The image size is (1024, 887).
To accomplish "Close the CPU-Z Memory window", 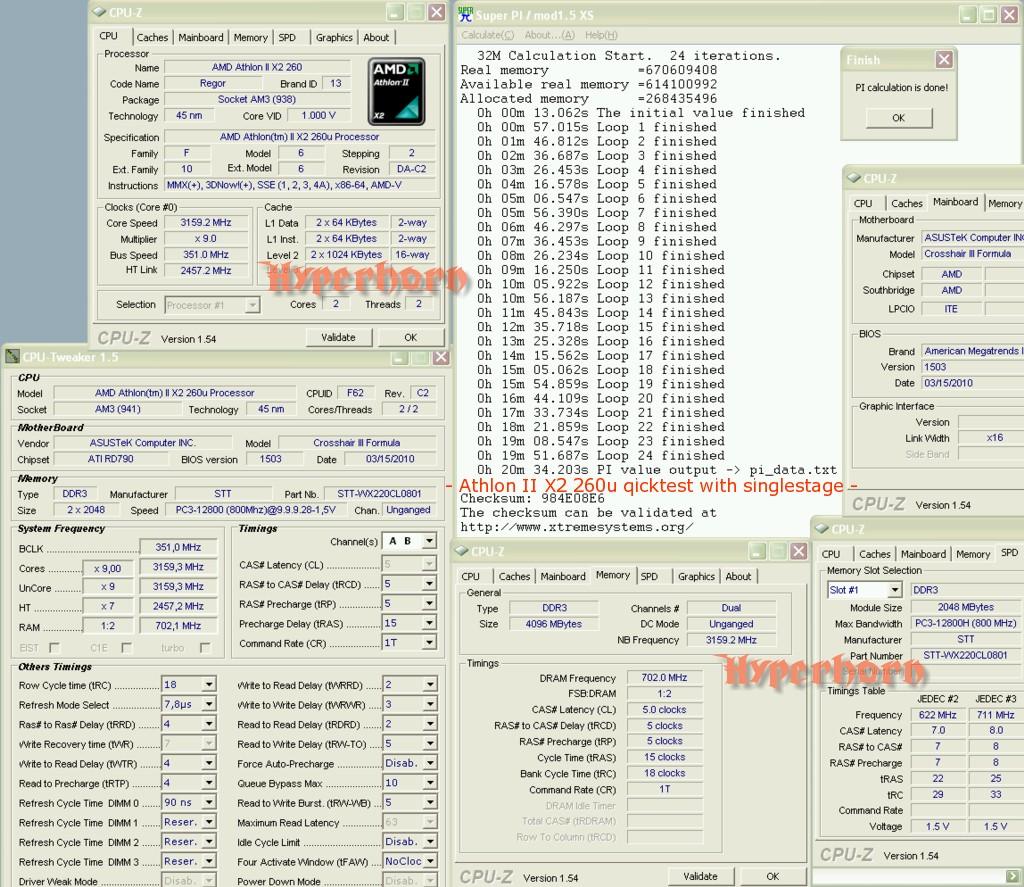I will click(799, 551).
